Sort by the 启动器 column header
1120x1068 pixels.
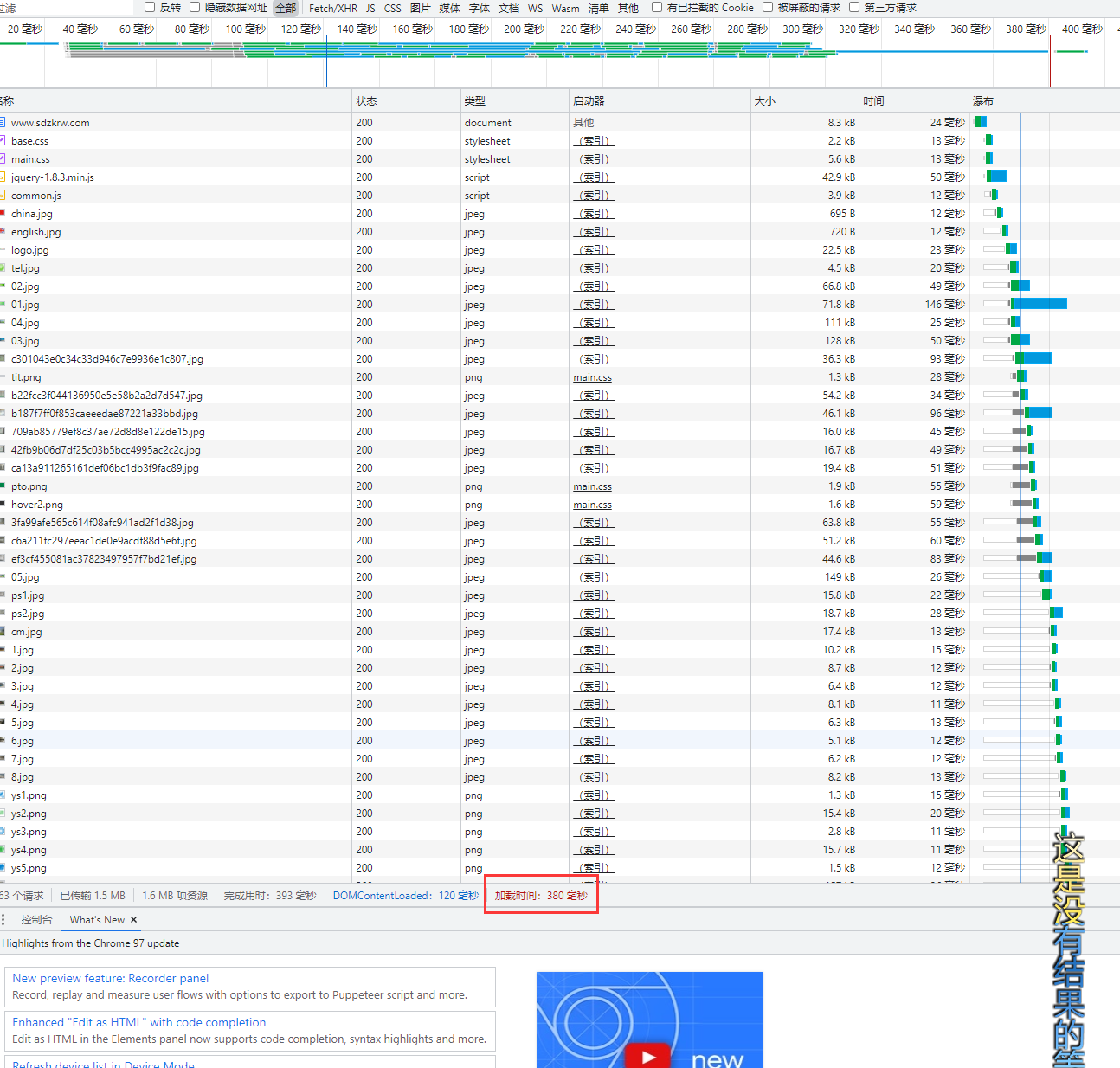660,100
